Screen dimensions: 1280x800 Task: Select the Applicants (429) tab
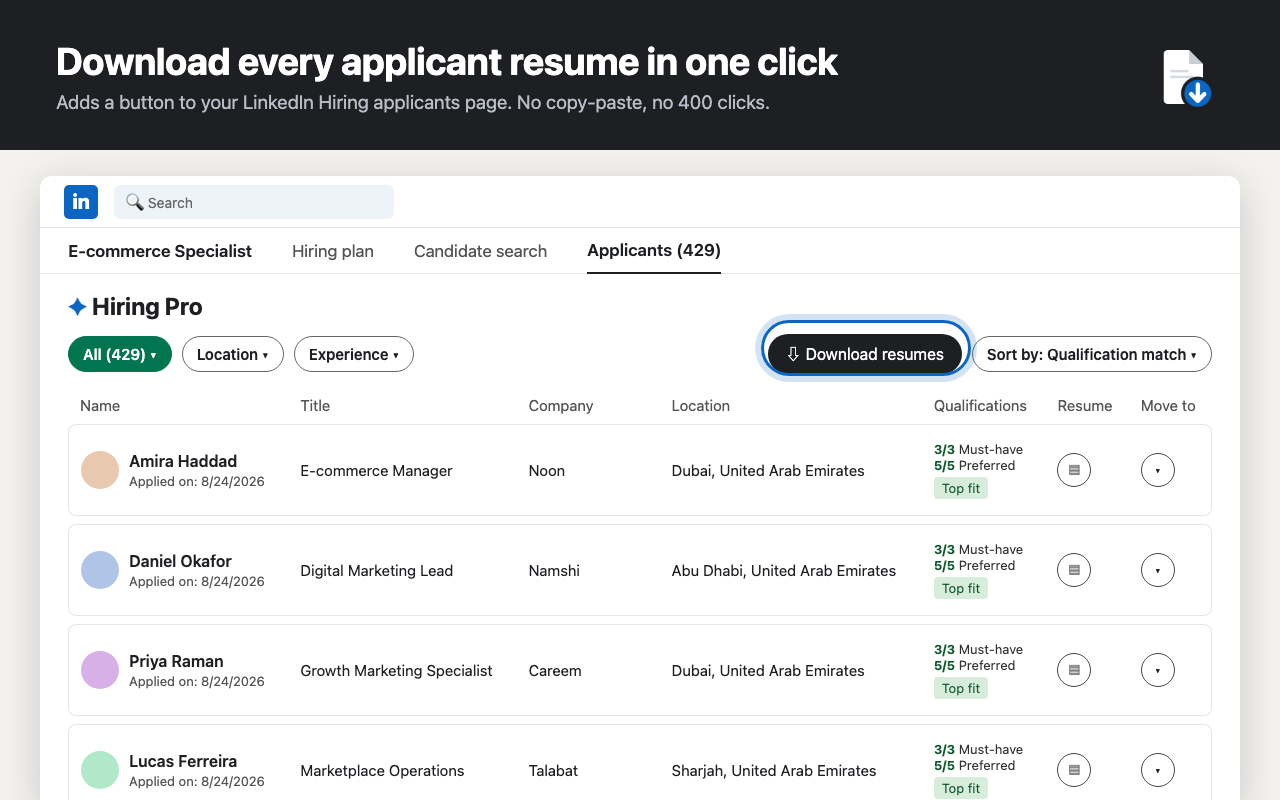click(x=654, y=250)
